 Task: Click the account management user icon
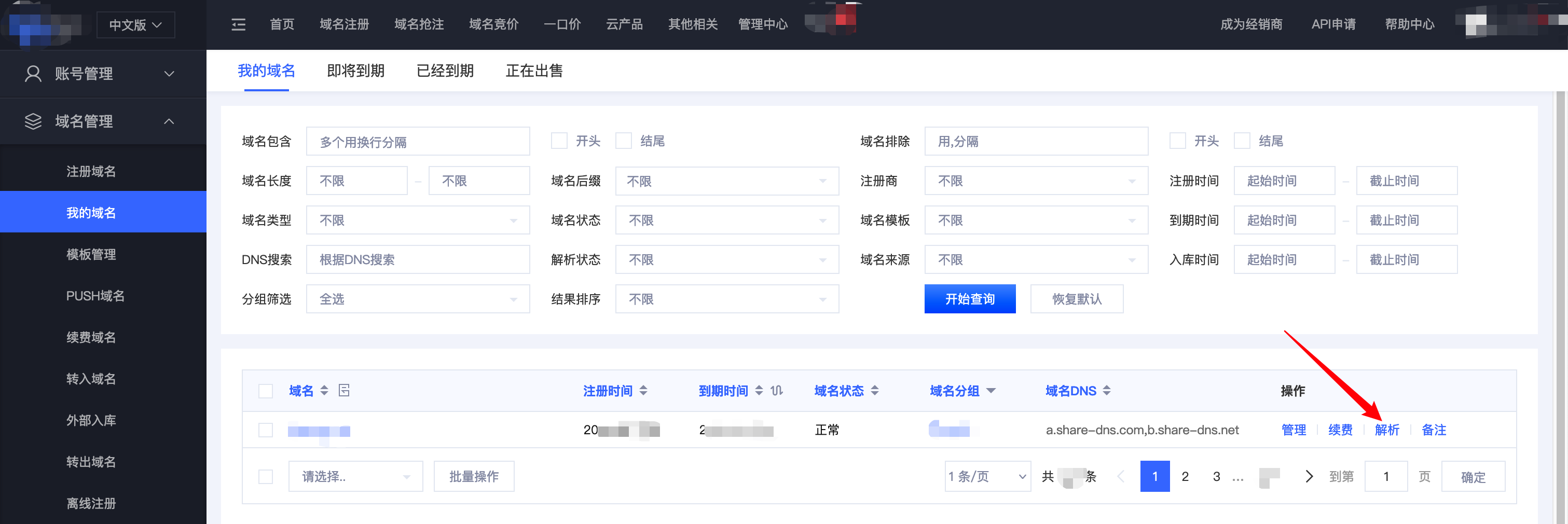coord(33,74)
